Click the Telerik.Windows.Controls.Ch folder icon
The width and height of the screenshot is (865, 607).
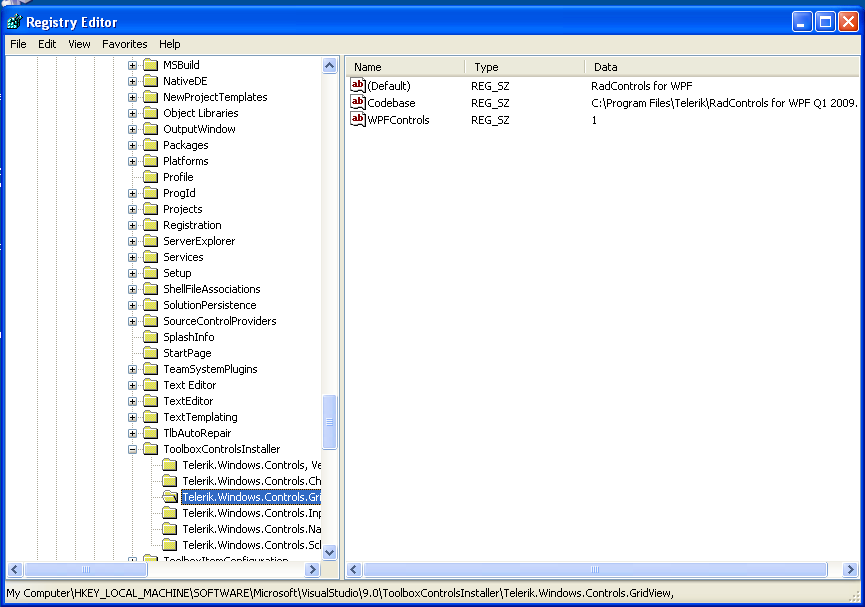tap(170, 481)
